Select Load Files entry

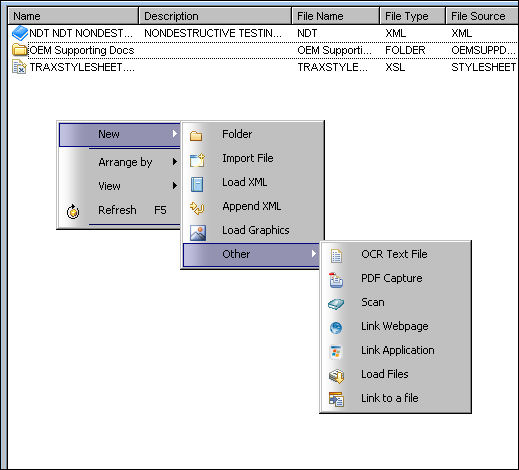(395, 375)
